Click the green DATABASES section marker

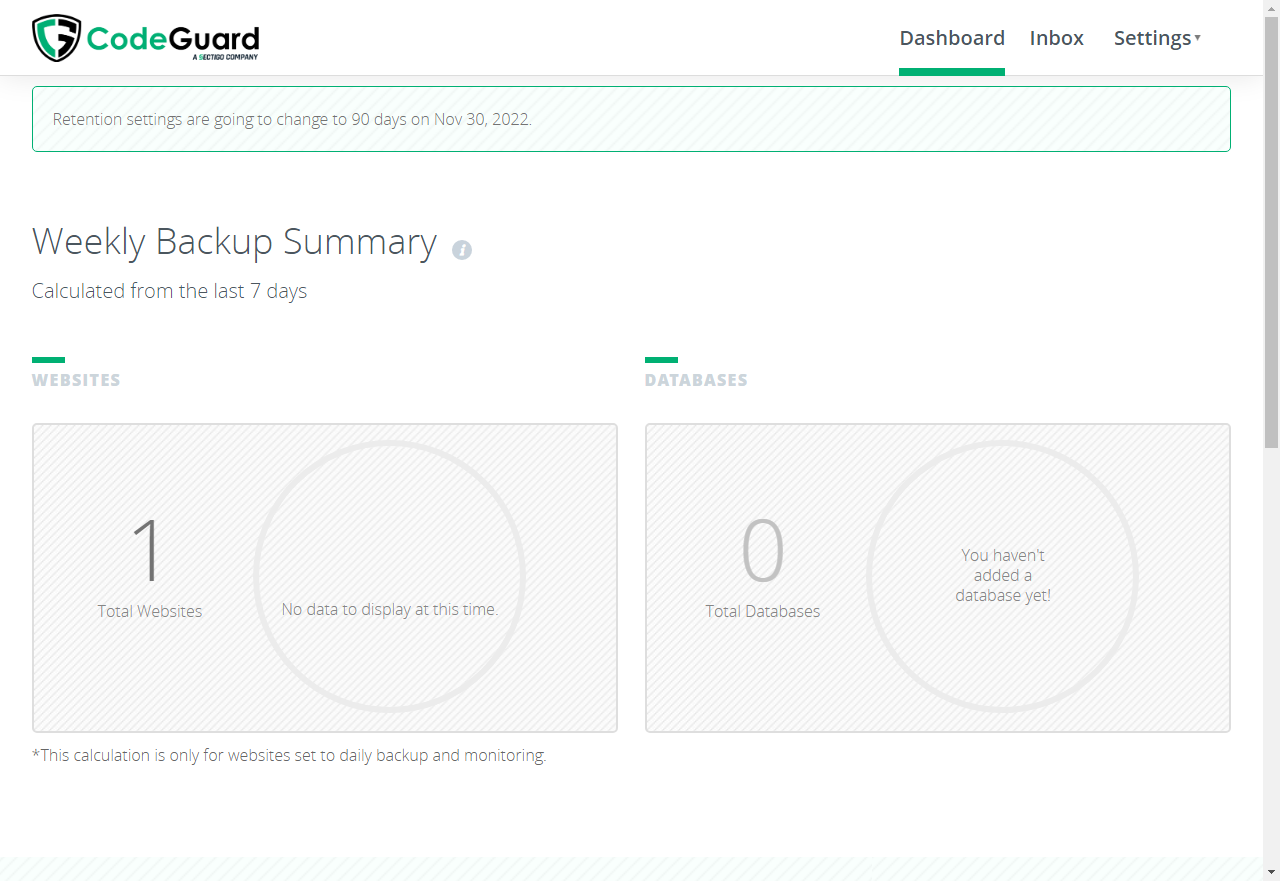pos(661,359)
